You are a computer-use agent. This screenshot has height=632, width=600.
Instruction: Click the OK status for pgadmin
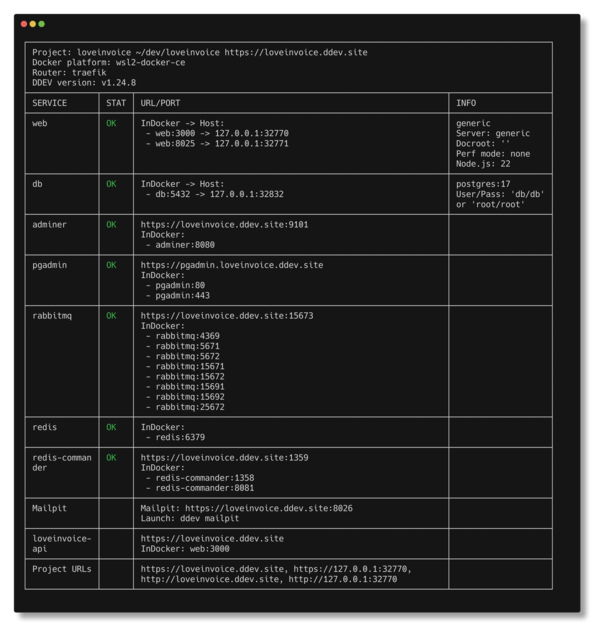point(111,265)
